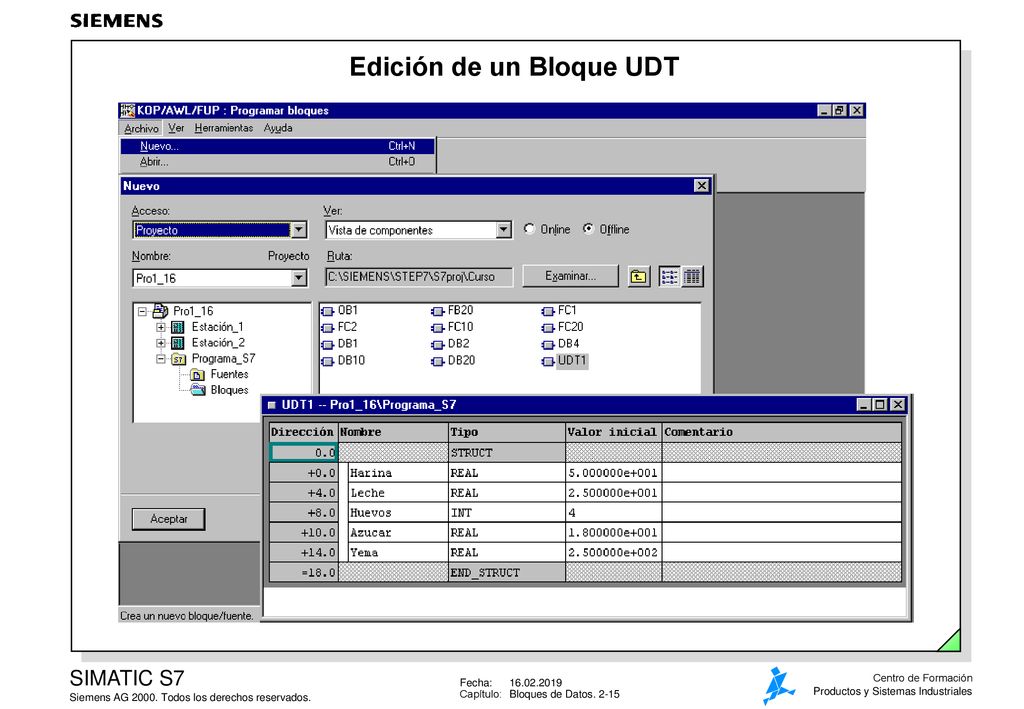The image size is (1024, 709).
Task: Select block DB4 icon
Action: point(548,345)
